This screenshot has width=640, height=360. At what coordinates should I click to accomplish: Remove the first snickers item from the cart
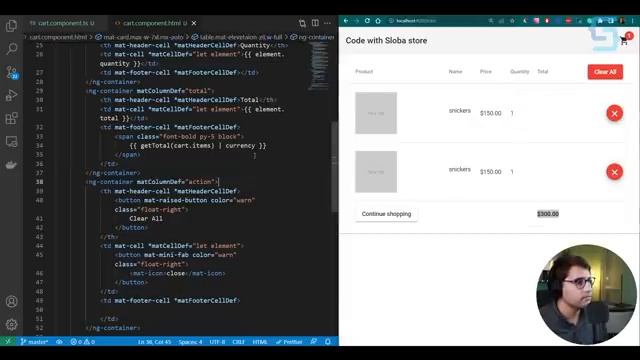point(614,113)
